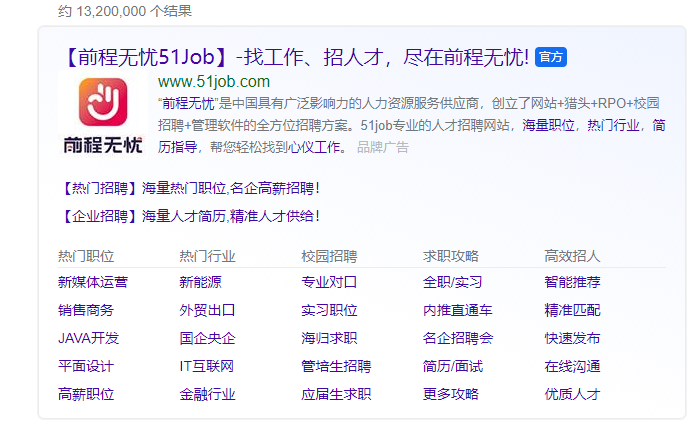Click the 校园招聘 column header
Viewport: 696px width, 424px height.
pyautogui.click(x=329, y=256)
